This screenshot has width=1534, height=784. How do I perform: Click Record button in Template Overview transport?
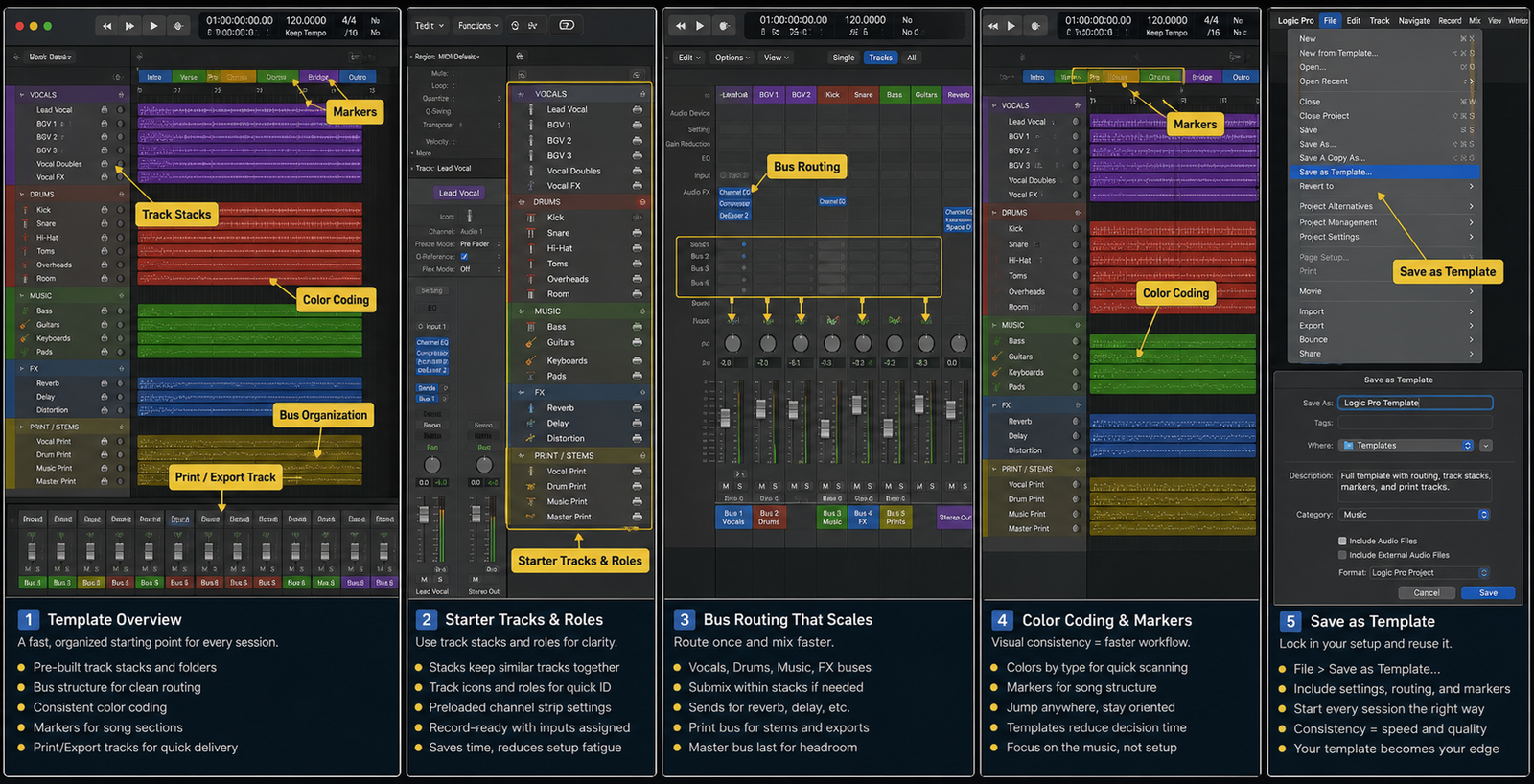[x=178, y=26]
